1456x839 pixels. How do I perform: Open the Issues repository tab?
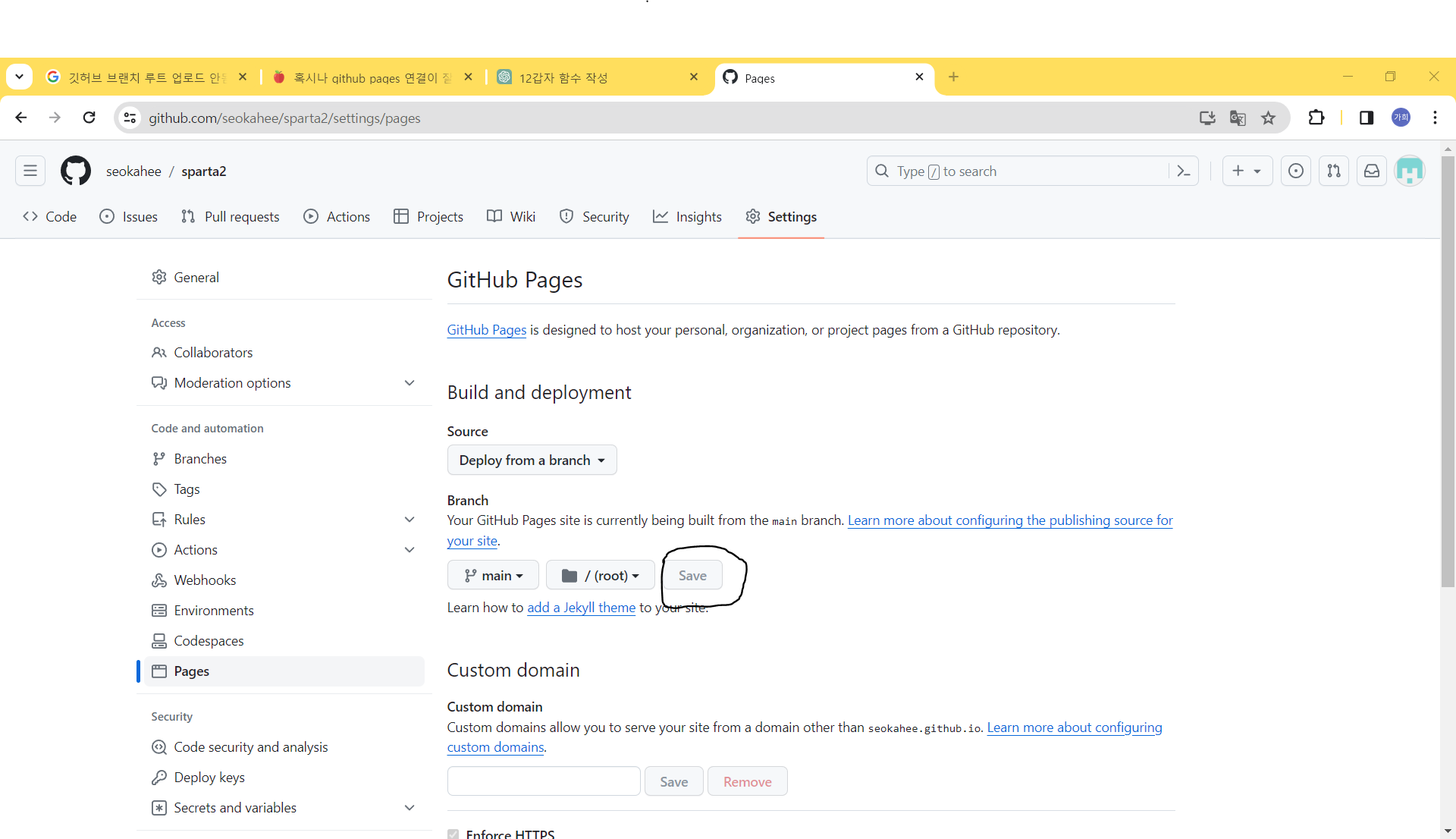point(129,217)
